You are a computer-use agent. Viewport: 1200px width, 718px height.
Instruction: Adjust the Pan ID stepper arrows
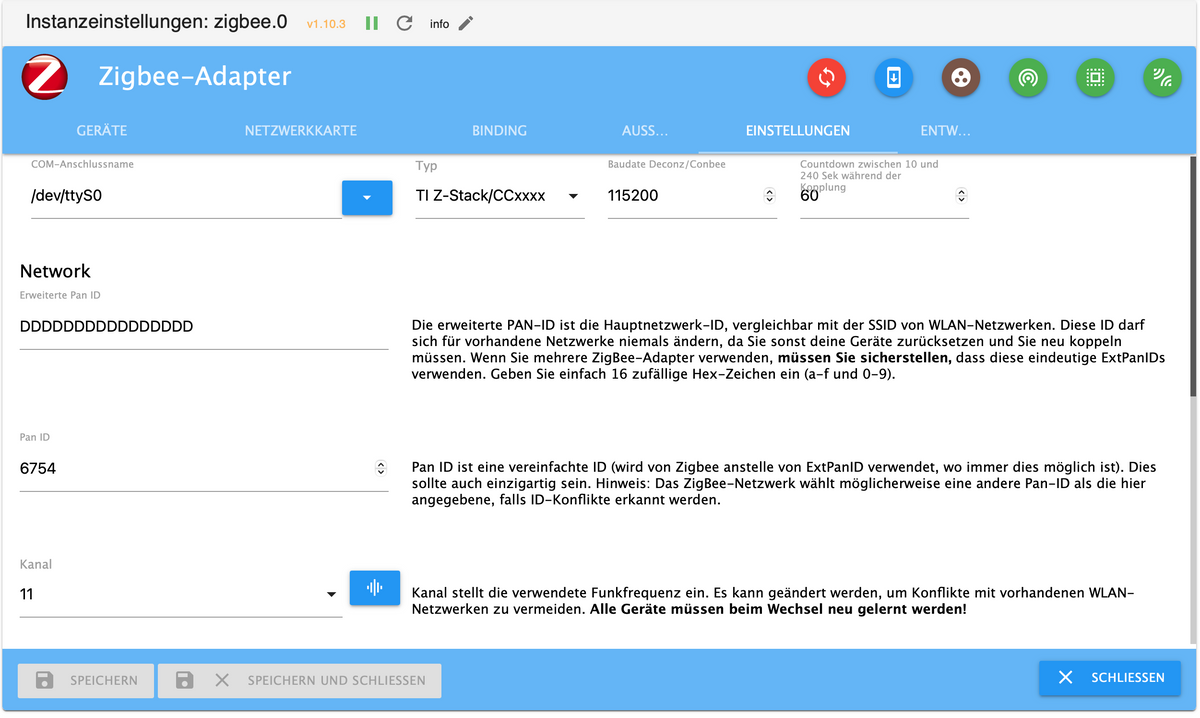point(381,468)
